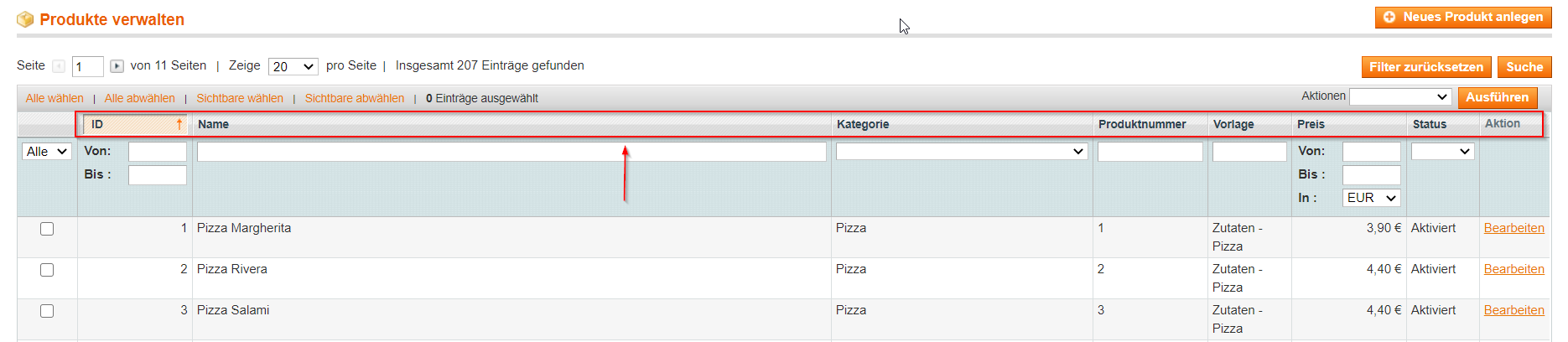Select the Pizza Rivera row checkbox
Viewport: 1568px width, 342px height.
tap(47, 270)
